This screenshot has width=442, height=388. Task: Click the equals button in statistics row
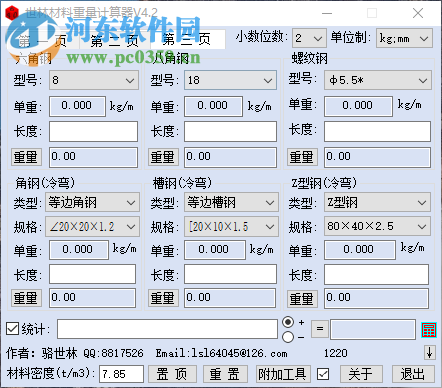tap(320, 329)
